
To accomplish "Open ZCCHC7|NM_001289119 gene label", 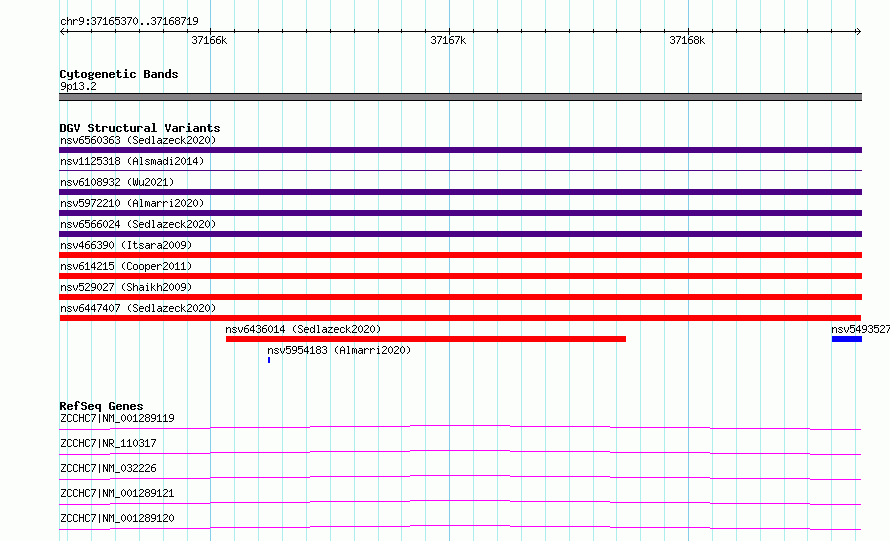I will (x=117, y=418).
